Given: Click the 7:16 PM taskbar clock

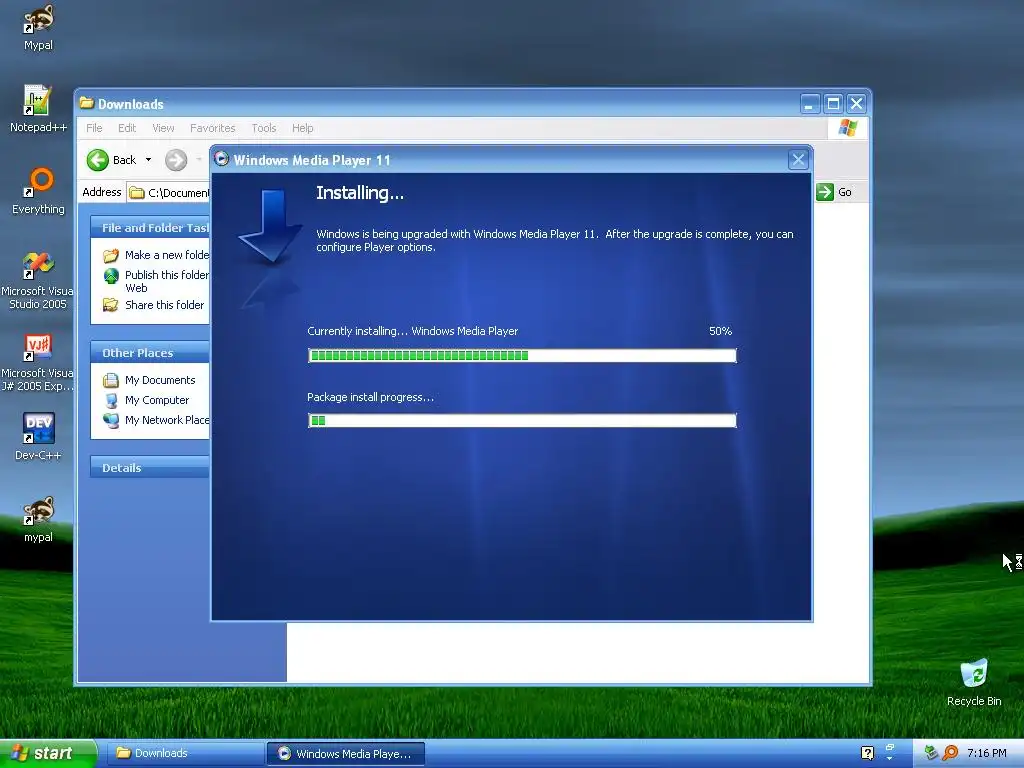Looking at the screenshot, I should pos(986,753).
